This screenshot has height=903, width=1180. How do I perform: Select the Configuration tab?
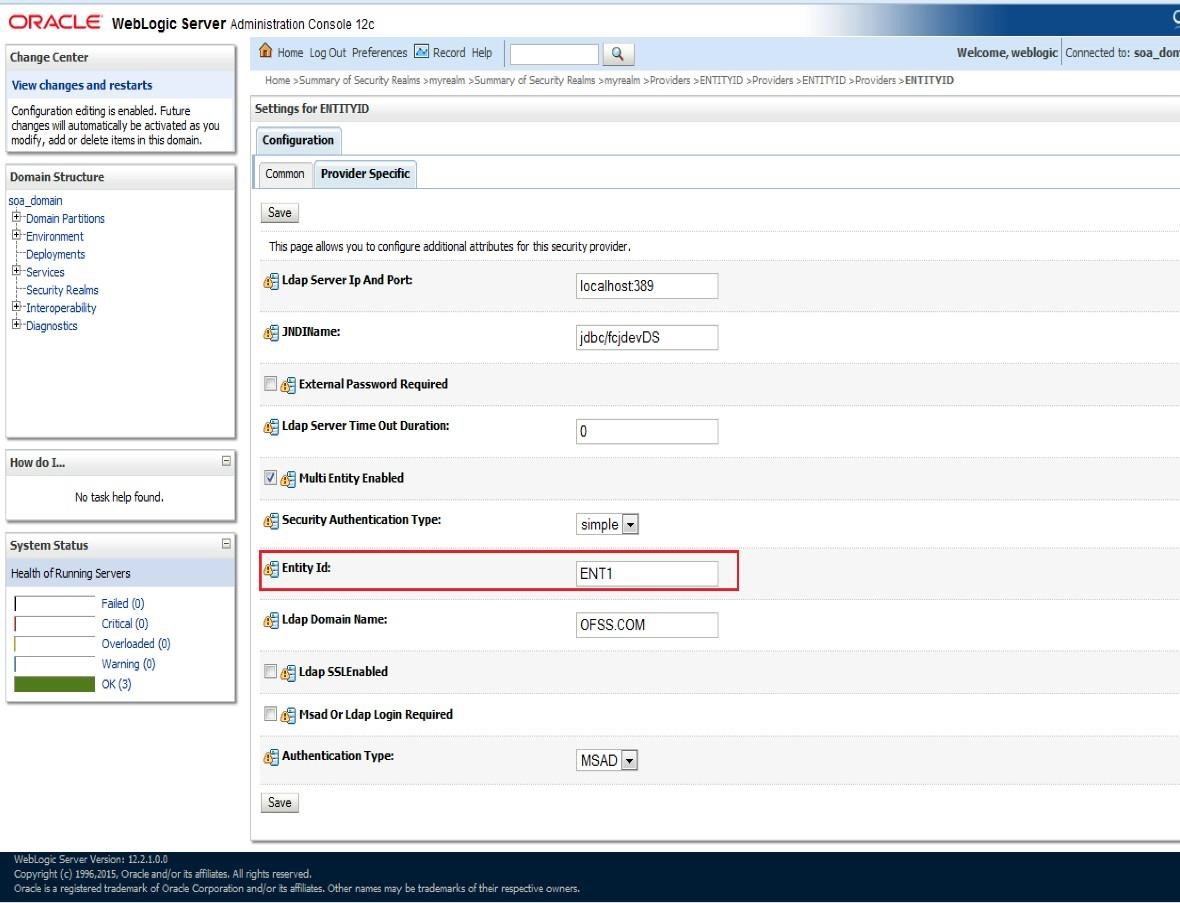[x=298, y=141]
